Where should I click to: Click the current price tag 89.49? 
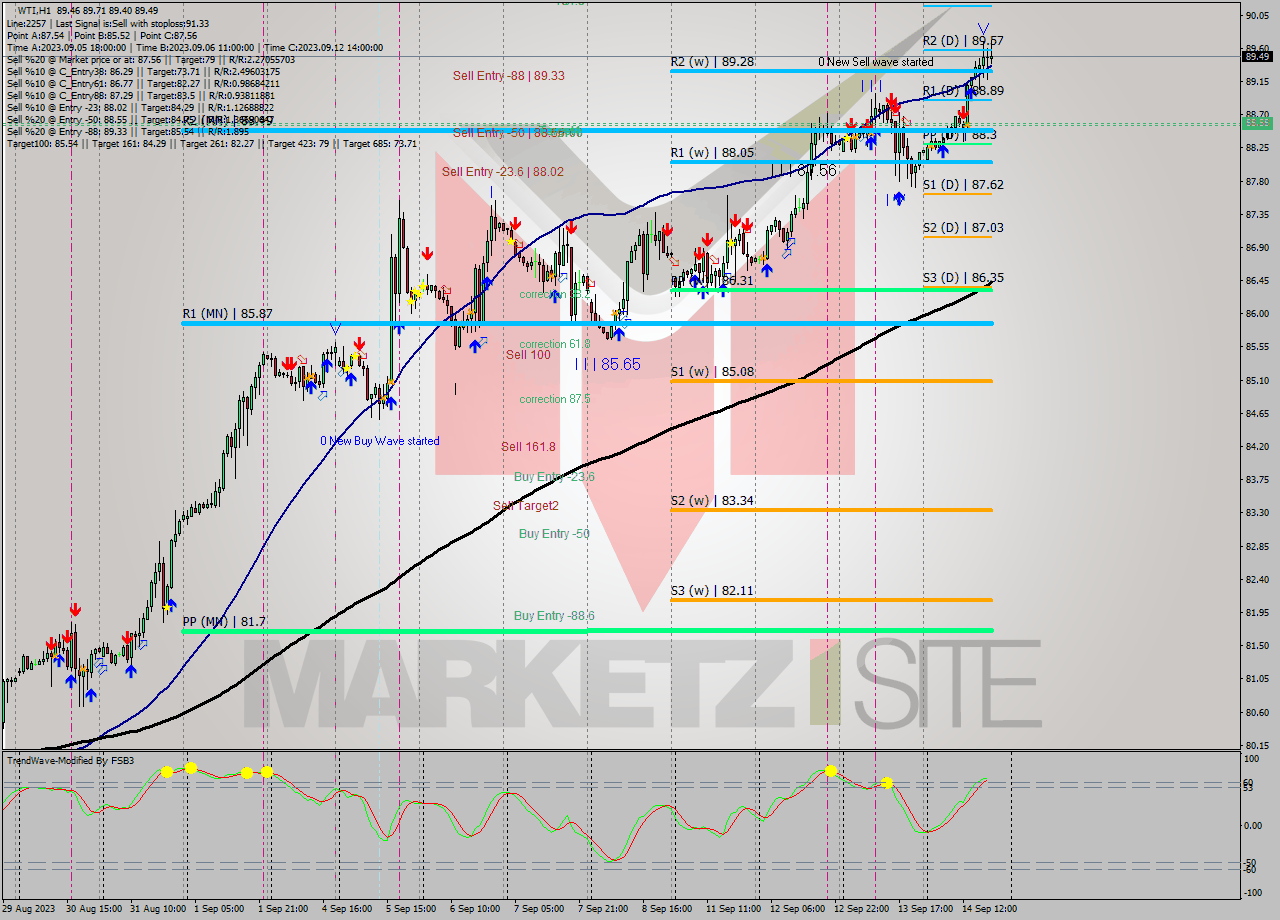[1257, 56]
